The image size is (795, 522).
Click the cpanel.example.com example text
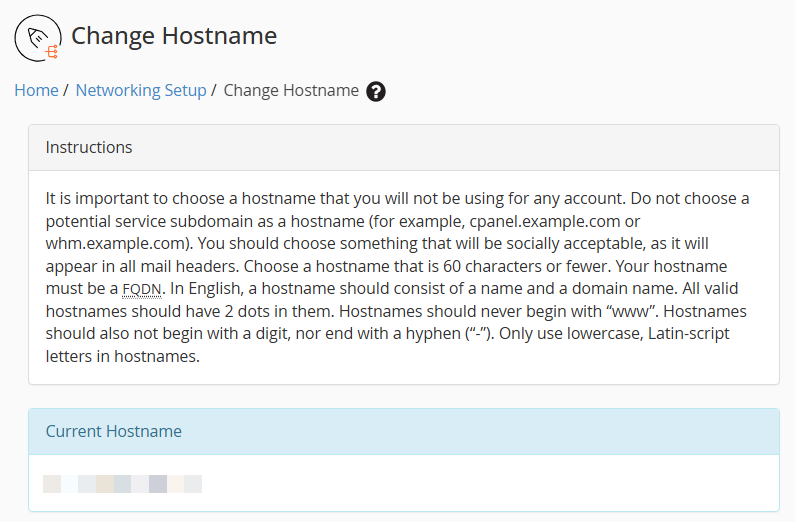[x=545, y=221]
